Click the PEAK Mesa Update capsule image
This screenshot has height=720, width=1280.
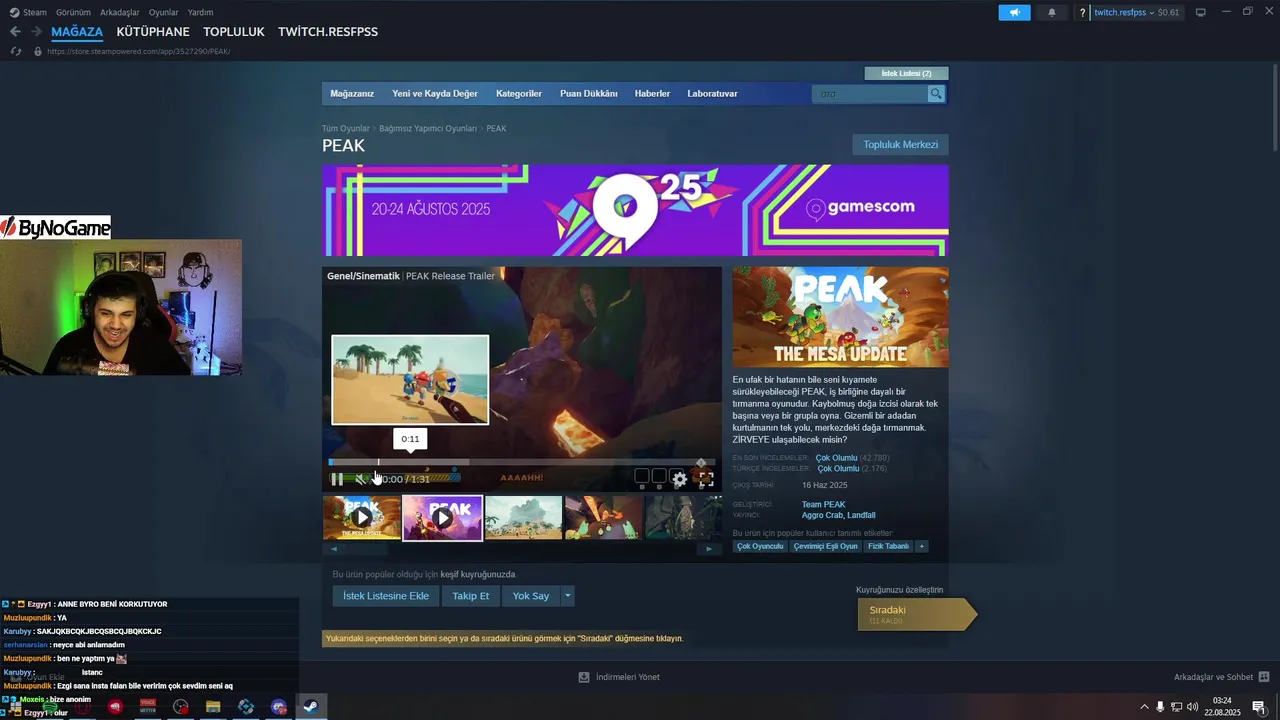(x=840, y=317)
